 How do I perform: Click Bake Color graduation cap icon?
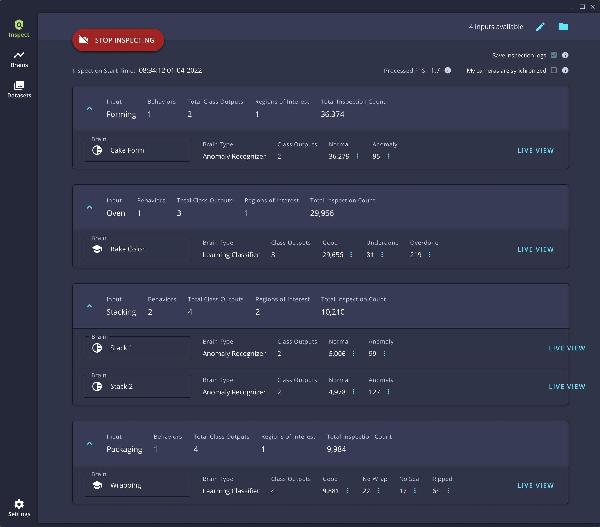point(97,249)
